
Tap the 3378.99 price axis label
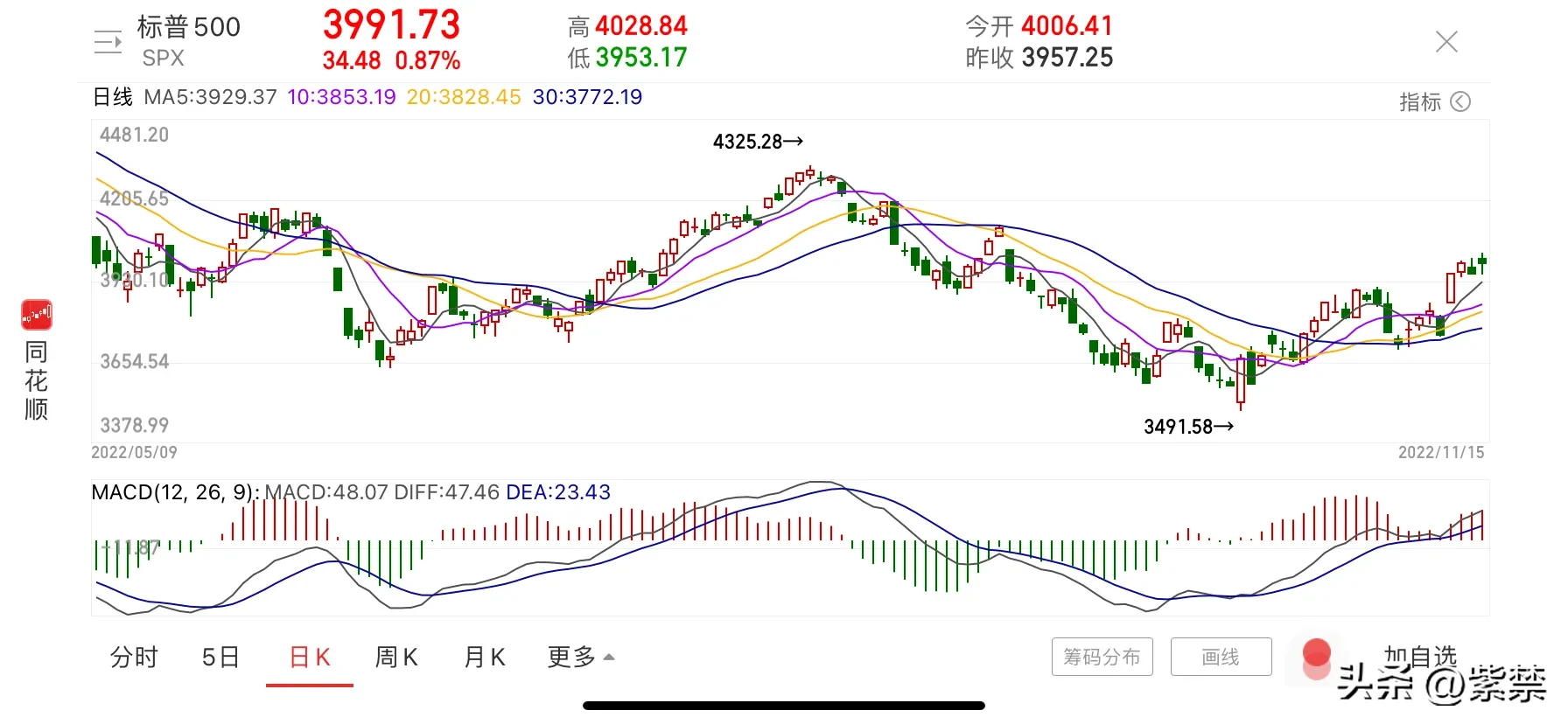click(x=134, y=426)
